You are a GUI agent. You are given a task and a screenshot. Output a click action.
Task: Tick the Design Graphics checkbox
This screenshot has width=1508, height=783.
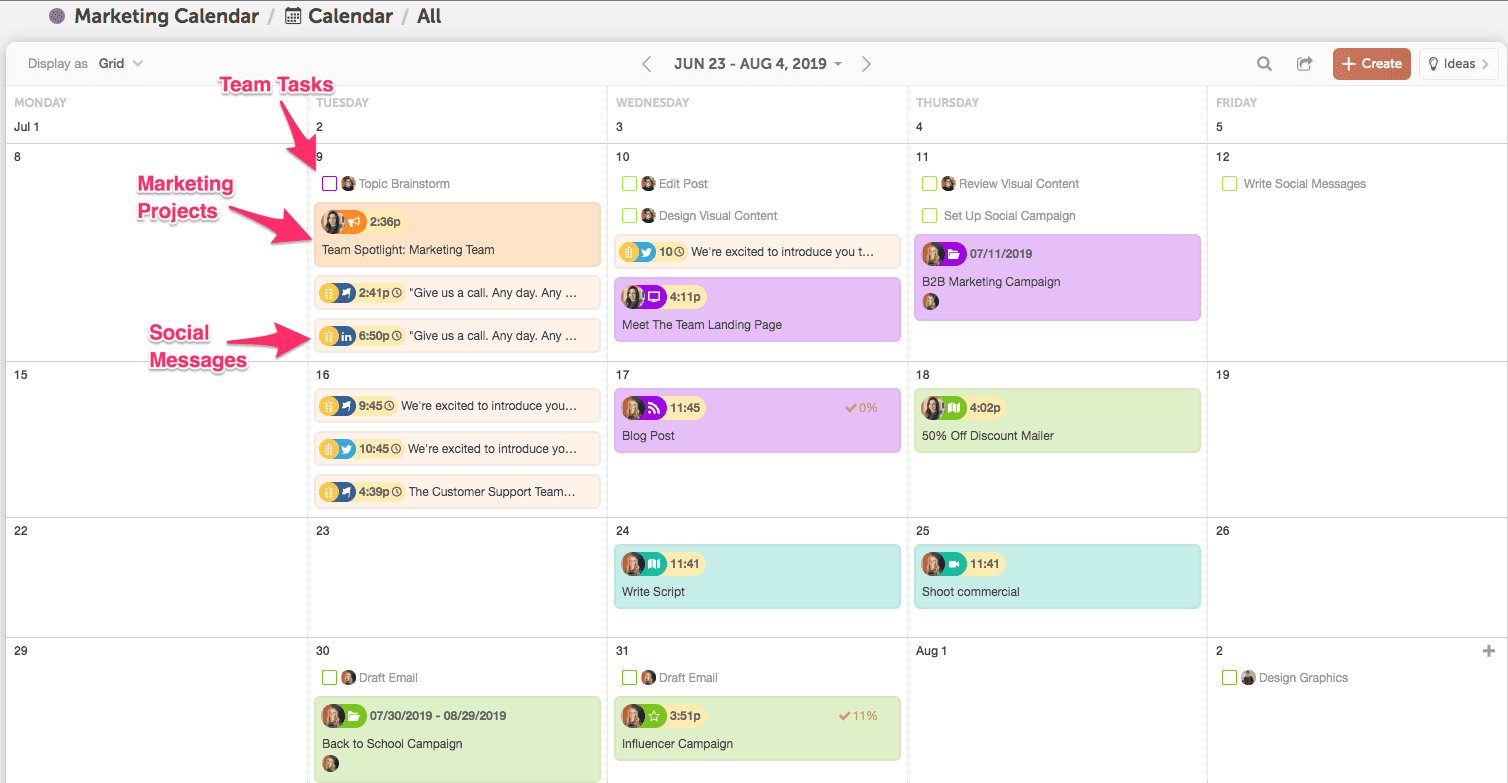click(1229, 678)
